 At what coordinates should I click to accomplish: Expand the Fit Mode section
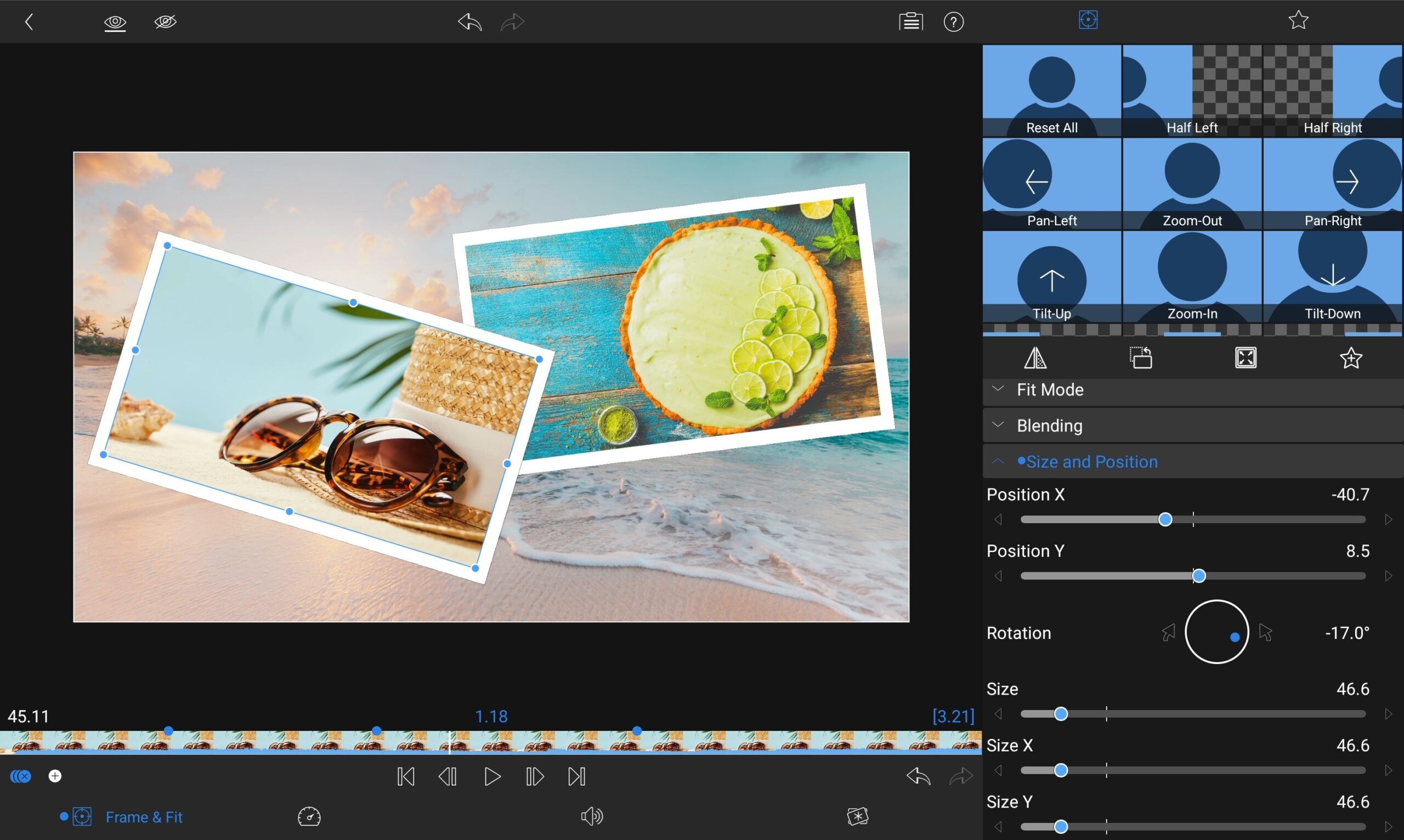(1050, 390)
